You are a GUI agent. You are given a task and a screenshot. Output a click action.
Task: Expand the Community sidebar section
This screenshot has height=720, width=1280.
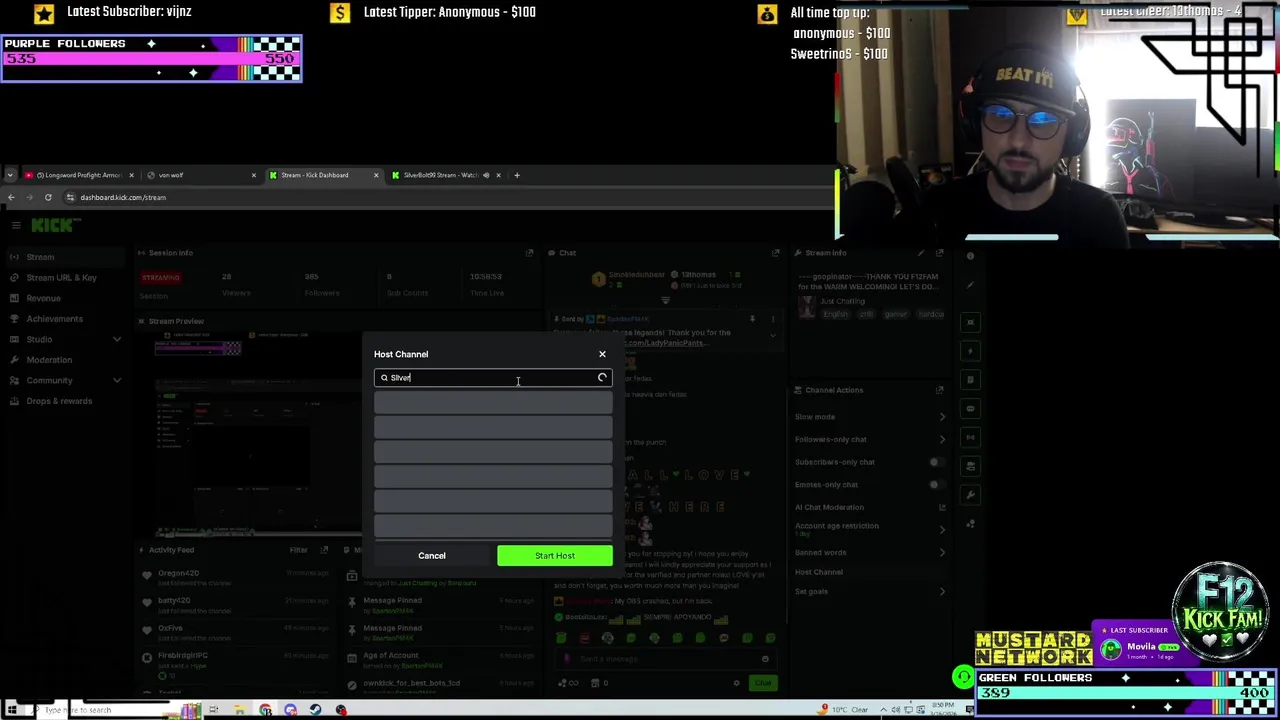pos(116,380)
